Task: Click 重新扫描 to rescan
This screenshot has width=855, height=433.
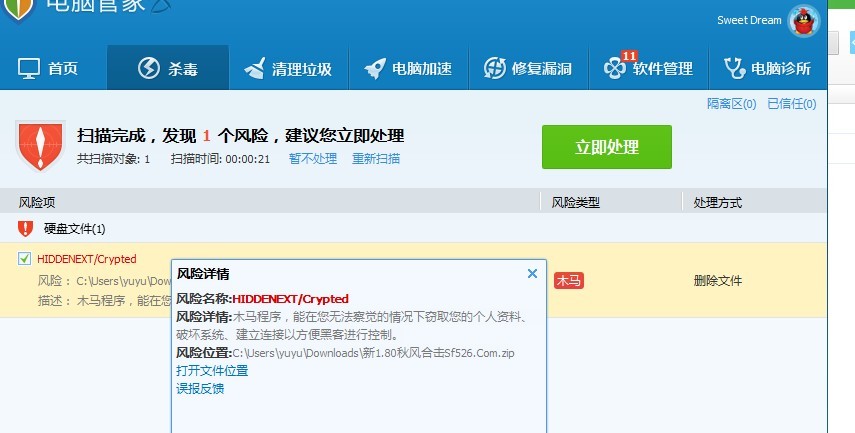Action: [x=376, y=159]
